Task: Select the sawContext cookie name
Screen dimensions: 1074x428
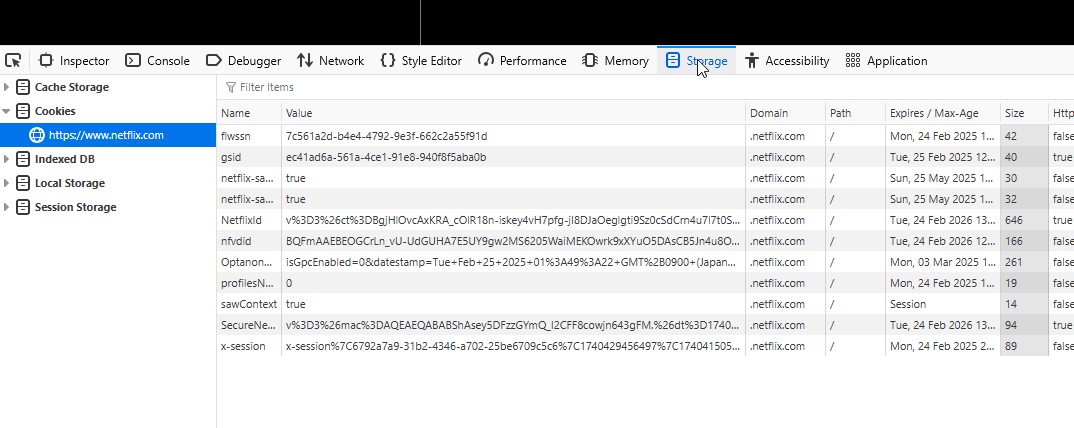Action: pyautogui.click(x=249, y=303)
